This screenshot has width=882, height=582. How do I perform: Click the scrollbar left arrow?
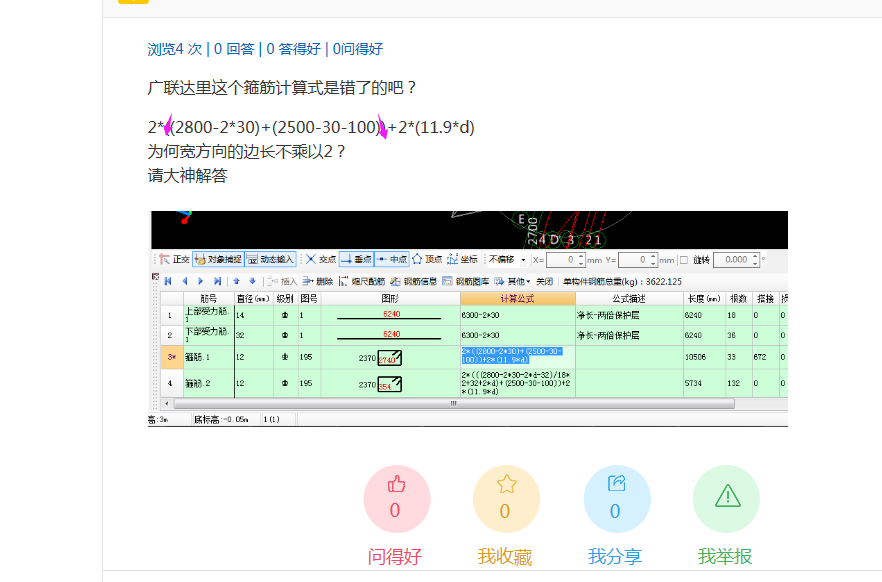166,404
